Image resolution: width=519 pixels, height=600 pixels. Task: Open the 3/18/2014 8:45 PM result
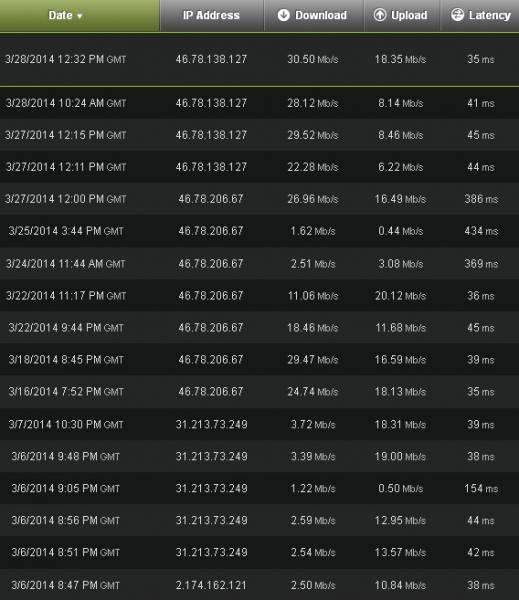coord(260,360)
